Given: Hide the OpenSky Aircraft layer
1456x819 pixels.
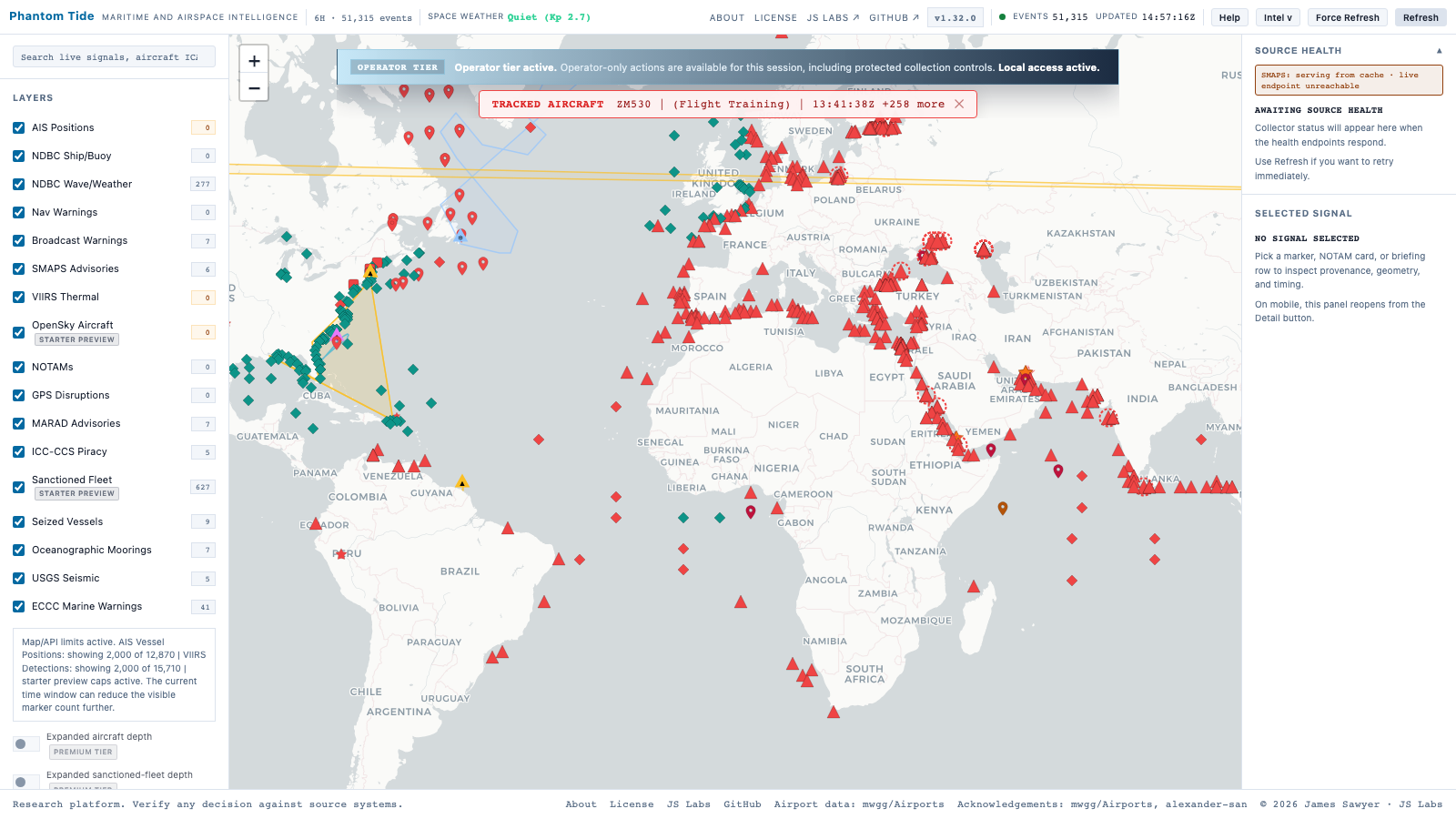Looking at the screenshot, I should click(19, 332).
